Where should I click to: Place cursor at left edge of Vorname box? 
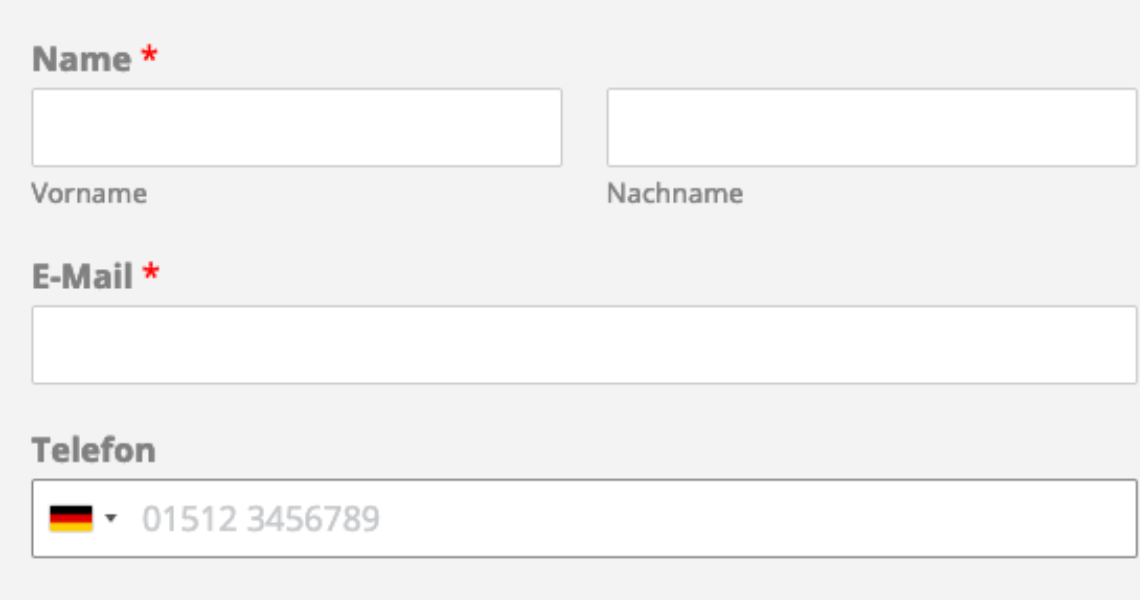click(x=42, y=128)
